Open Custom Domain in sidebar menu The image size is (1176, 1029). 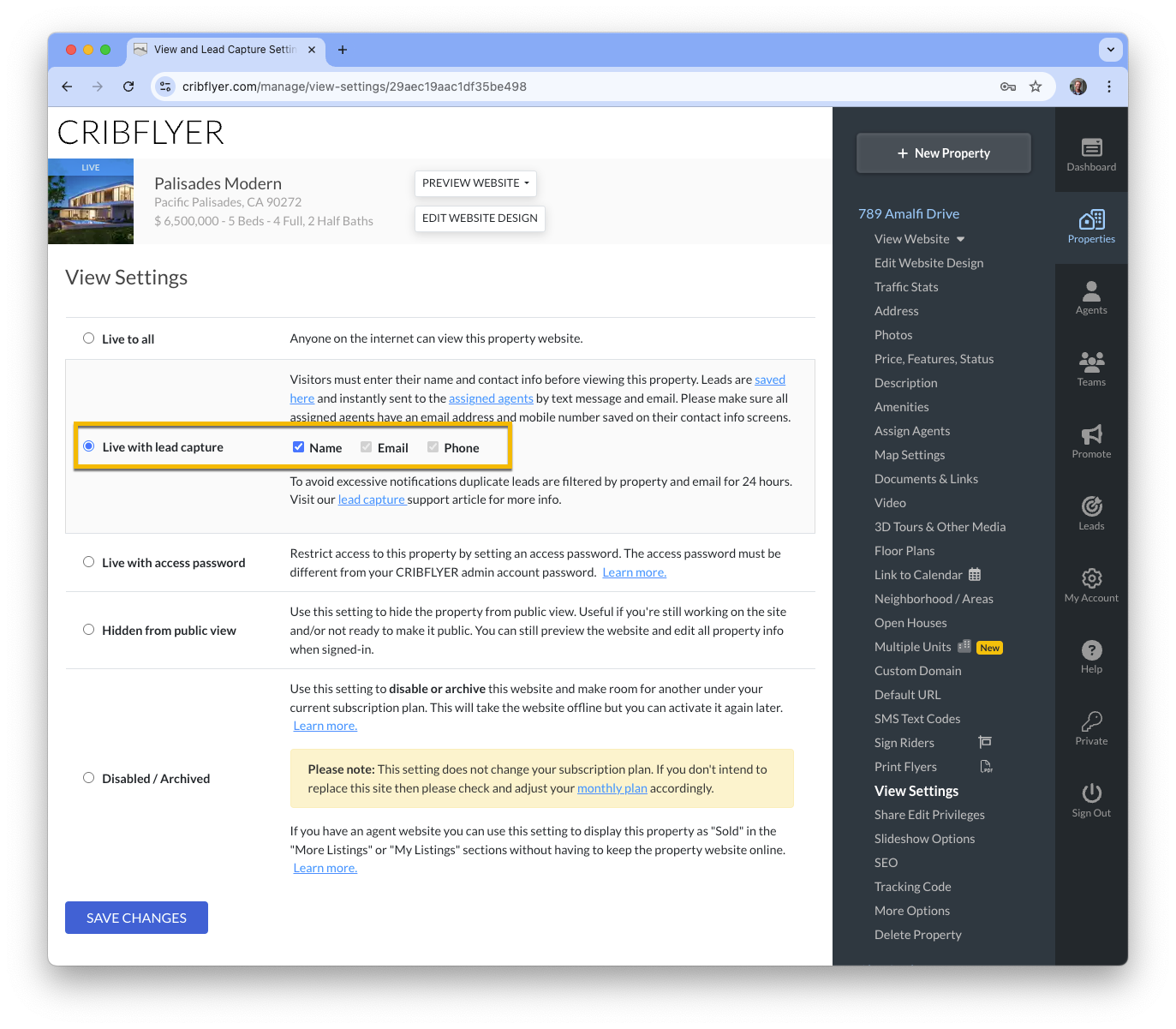click(917, 671)
